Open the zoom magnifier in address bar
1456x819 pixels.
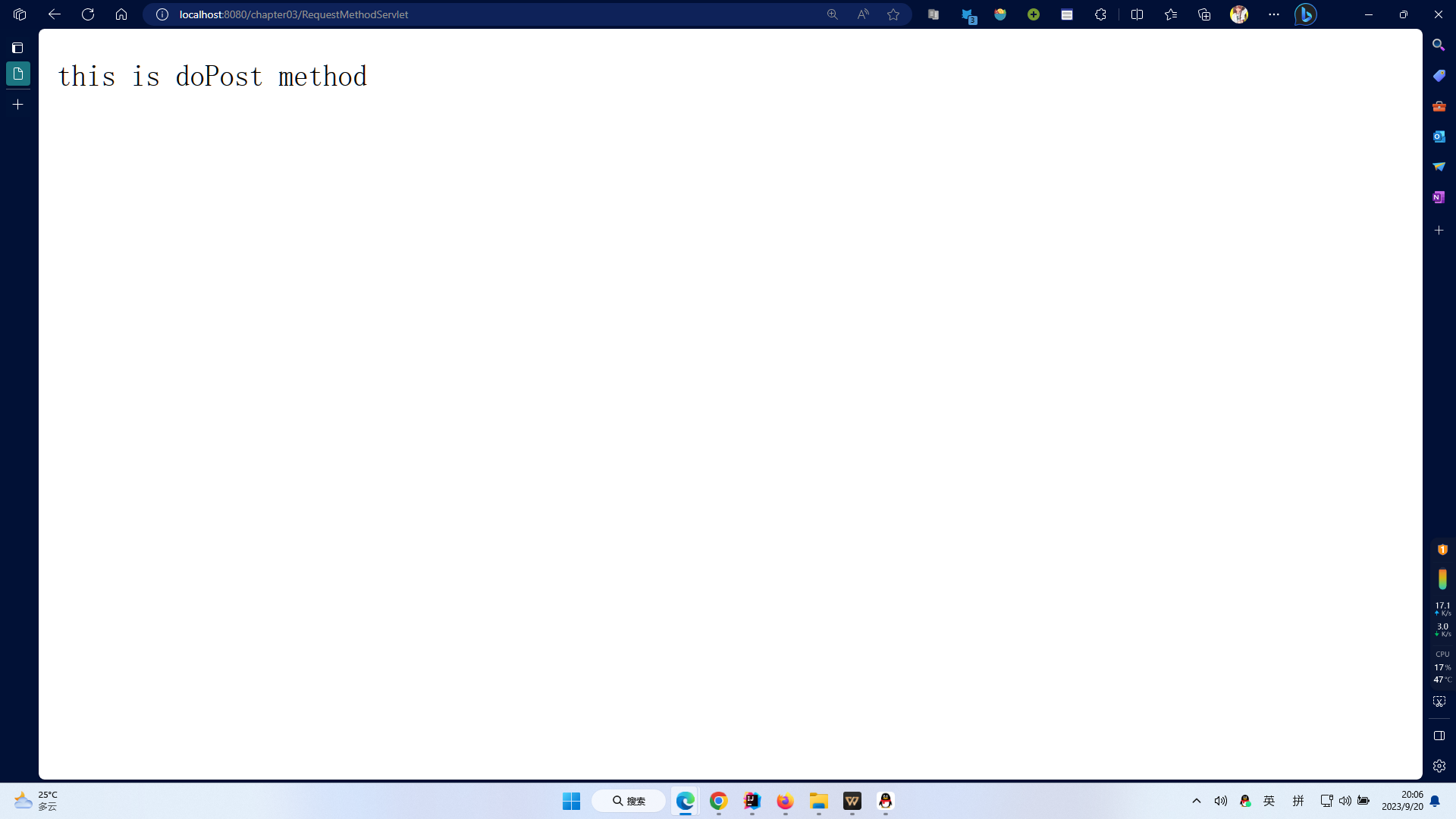click(x=833, y=14)
